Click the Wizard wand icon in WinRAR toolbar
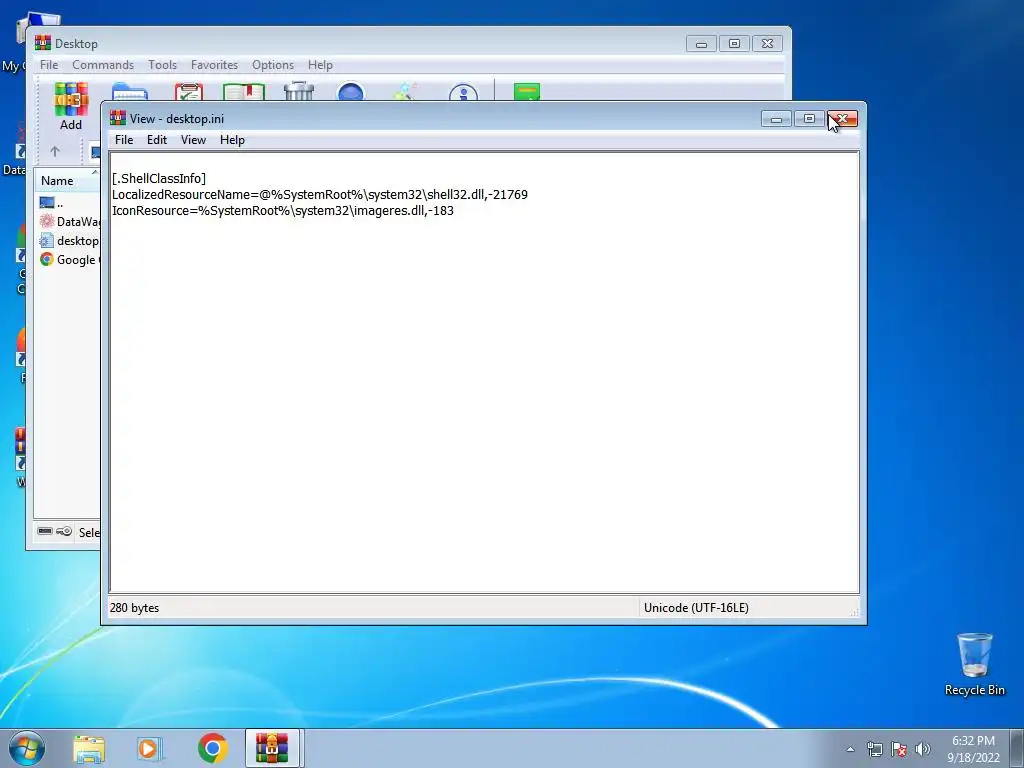Screen dimensions: 1024x768 pyautogui.click(x=406, y=92)
